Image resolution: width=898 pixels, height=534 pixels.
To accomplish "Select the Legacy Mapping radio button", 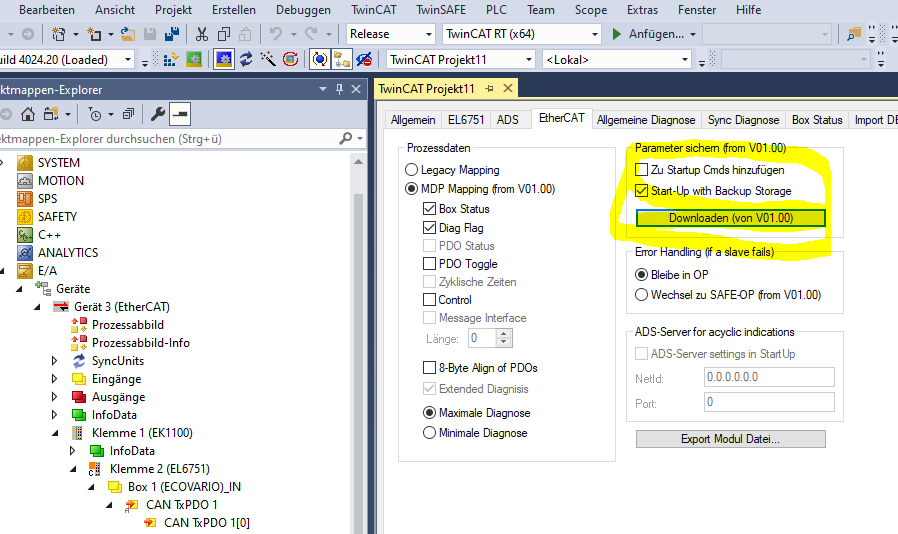I will coord(411,170).
